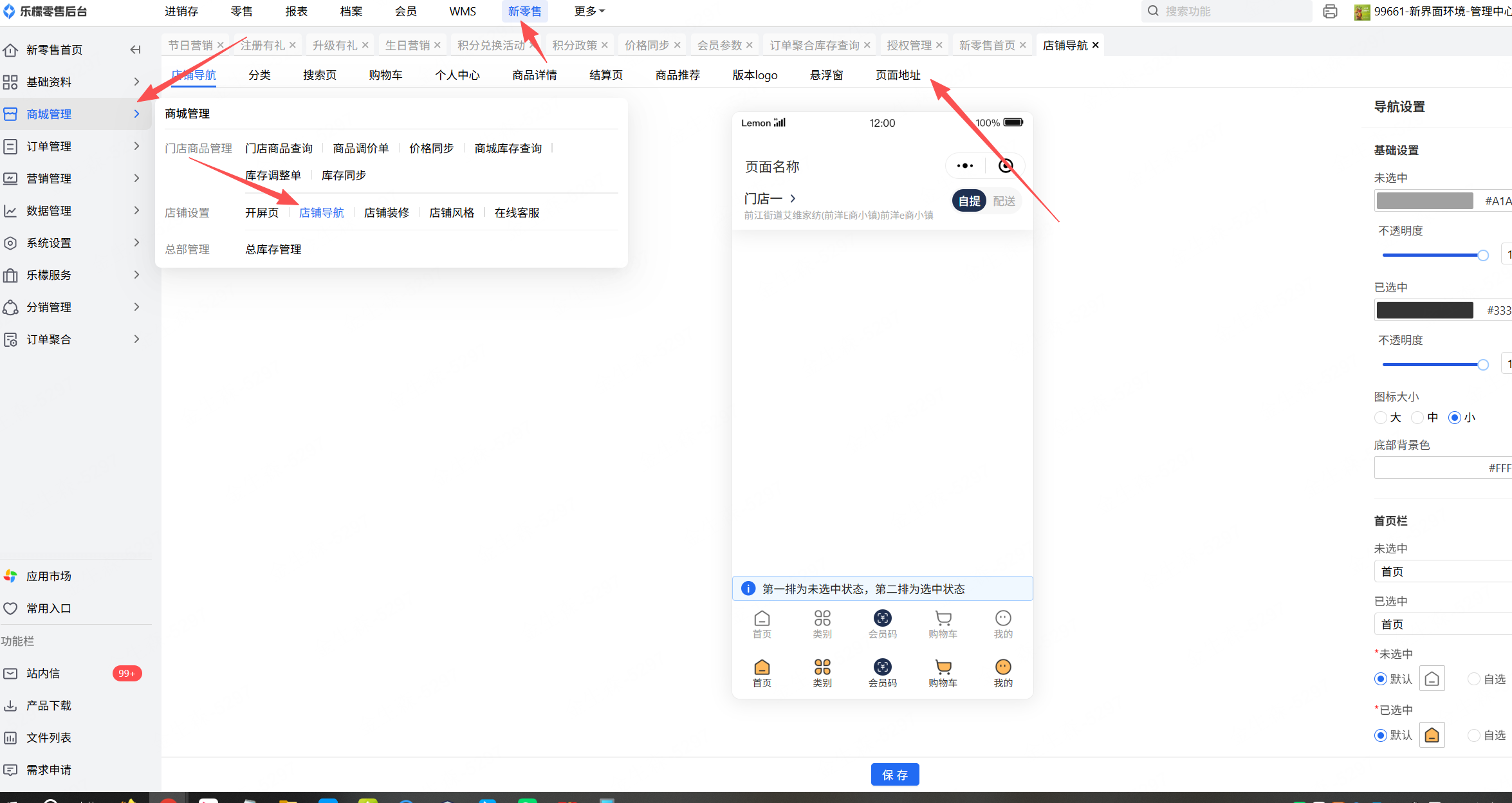This screenshot has width=1512, height=803.
Task: Open the 更多 dropdown in top menu
Action: click(x=589, y=12)
